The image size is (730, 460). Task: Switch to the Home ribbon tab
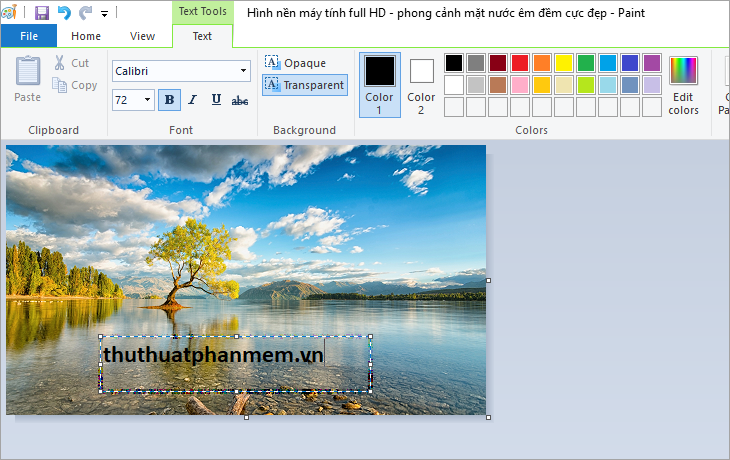(86, 36)
